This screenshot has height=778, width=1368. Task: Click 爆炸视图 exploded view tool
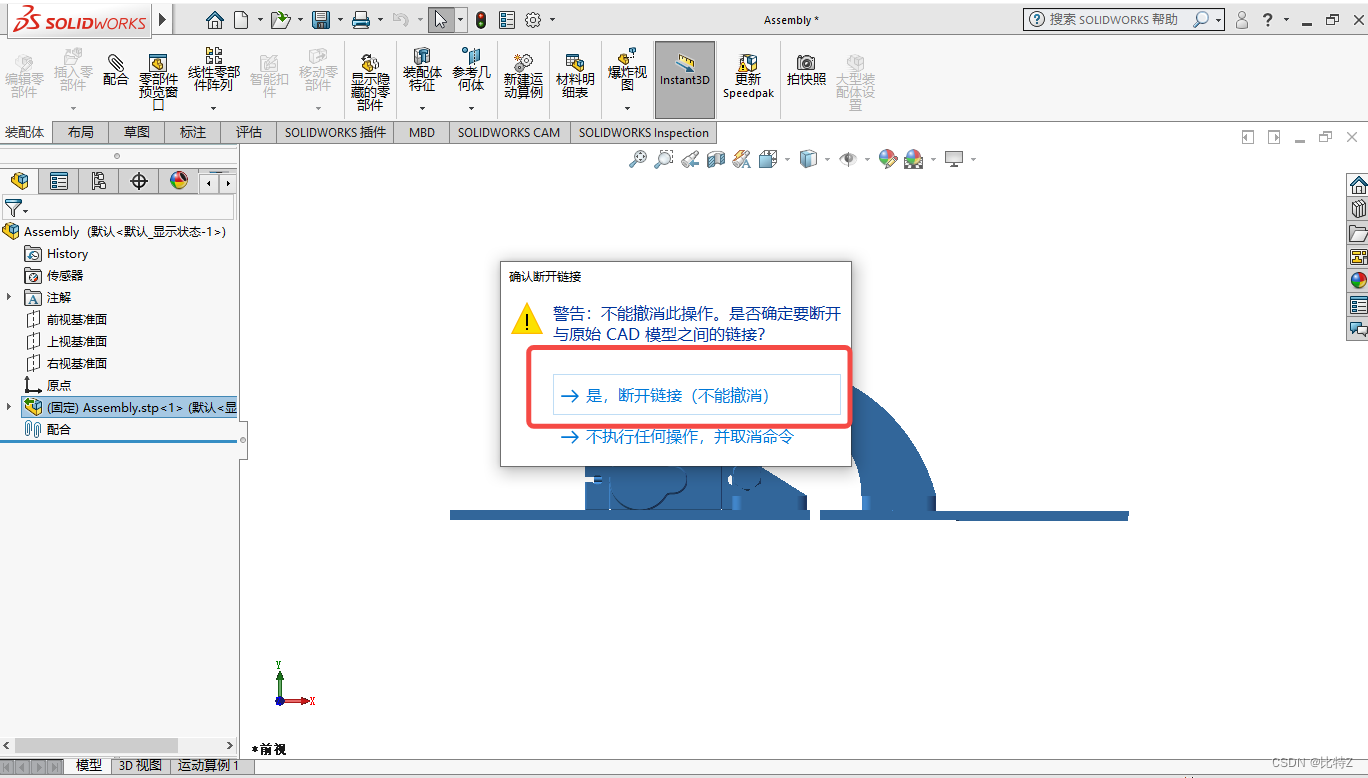click(627, 69)
